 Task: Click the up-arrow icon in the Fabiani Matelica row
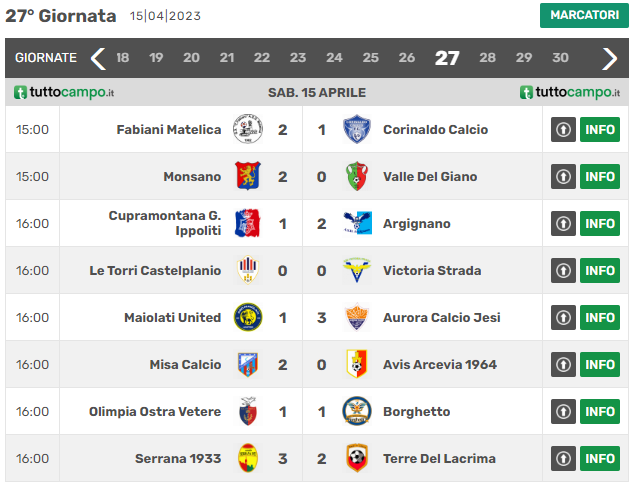(563, 129)
